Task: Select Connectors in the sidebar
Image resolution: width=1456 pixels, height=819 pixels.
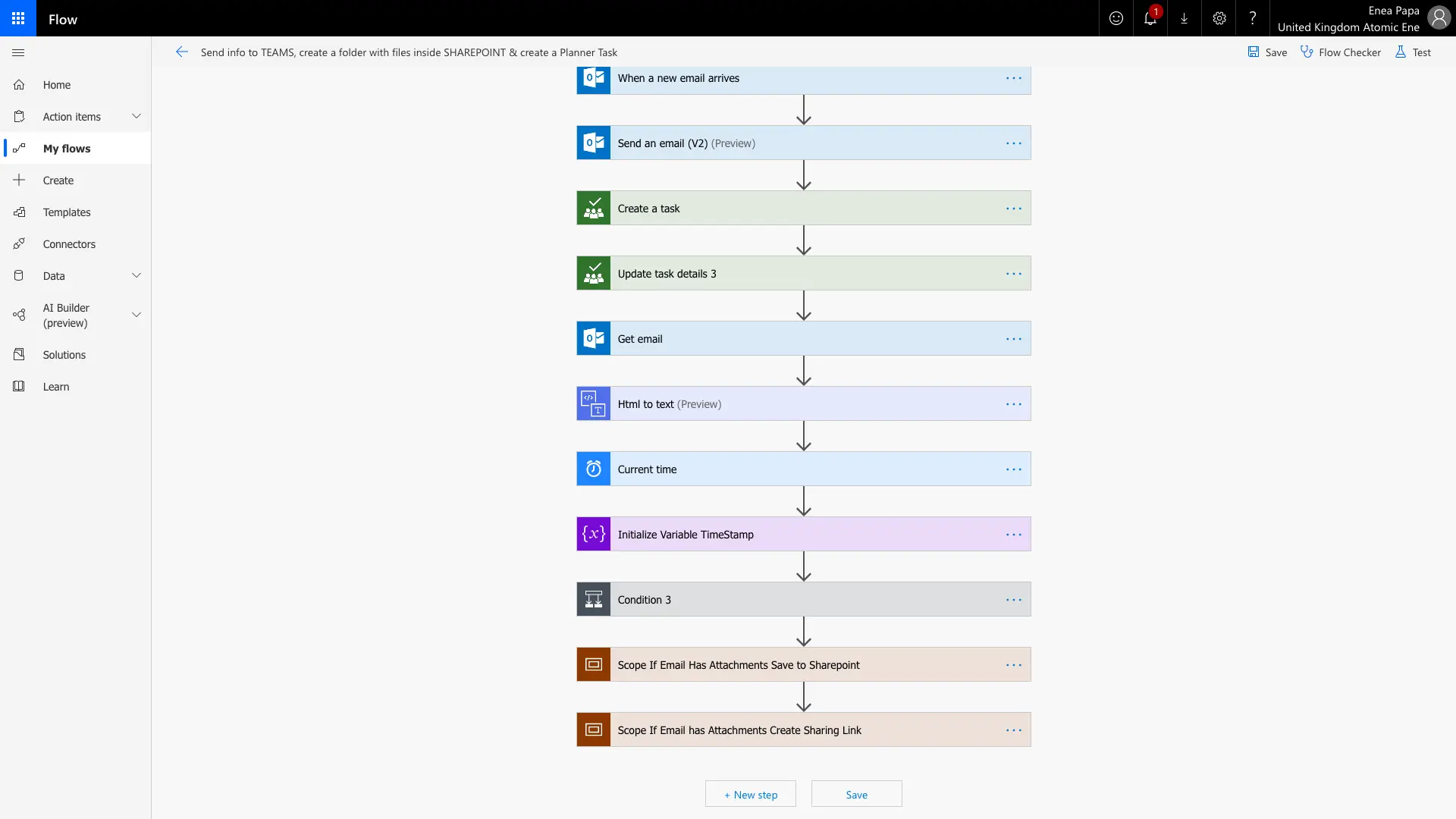Action: (x=69, y=244)
